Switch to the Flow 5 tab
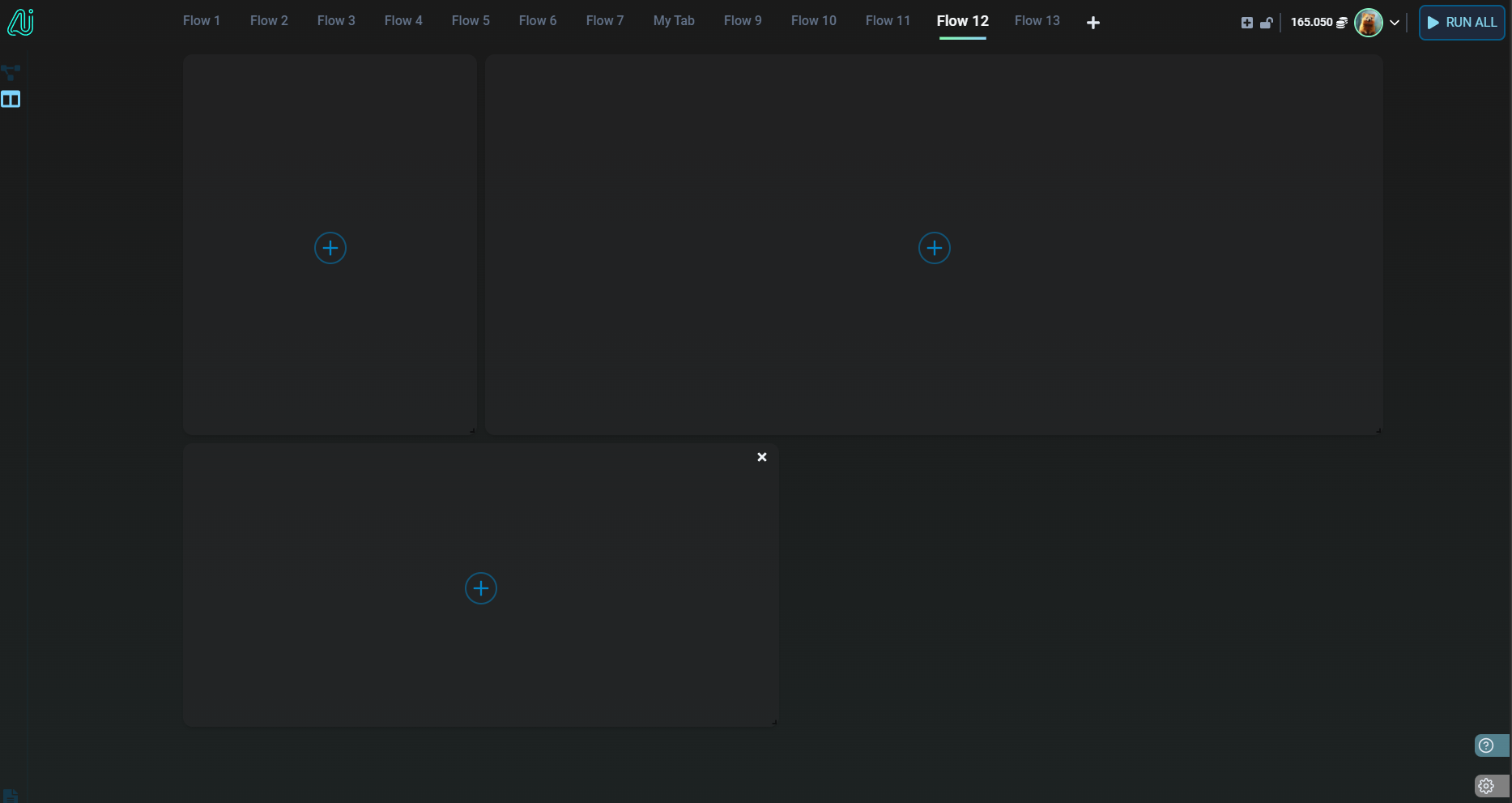This screenshot has height=803, width=1512. pyautogui.click(x=471, y=21)
